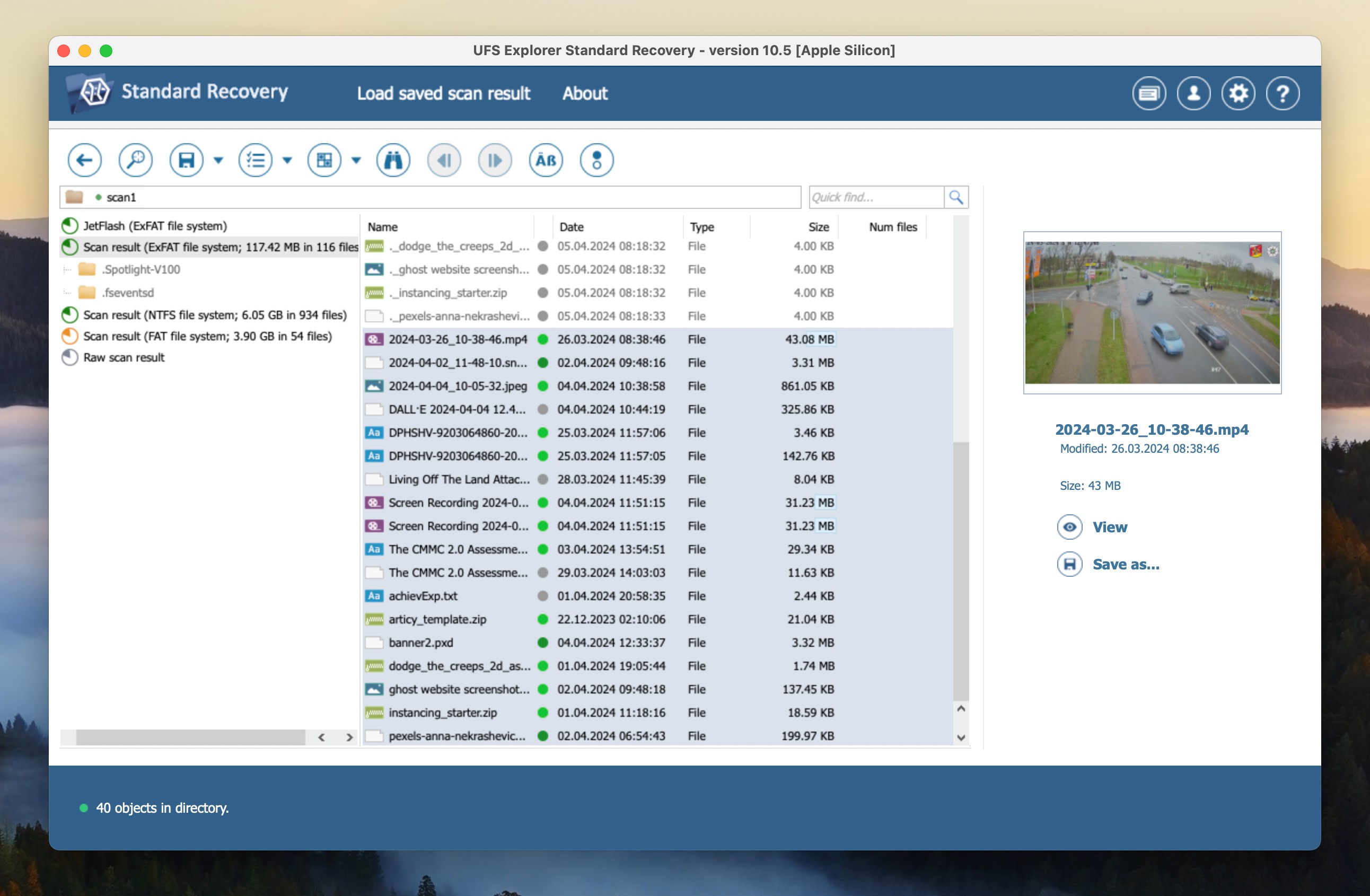Expand the list view options dropdown

[285, 159]
